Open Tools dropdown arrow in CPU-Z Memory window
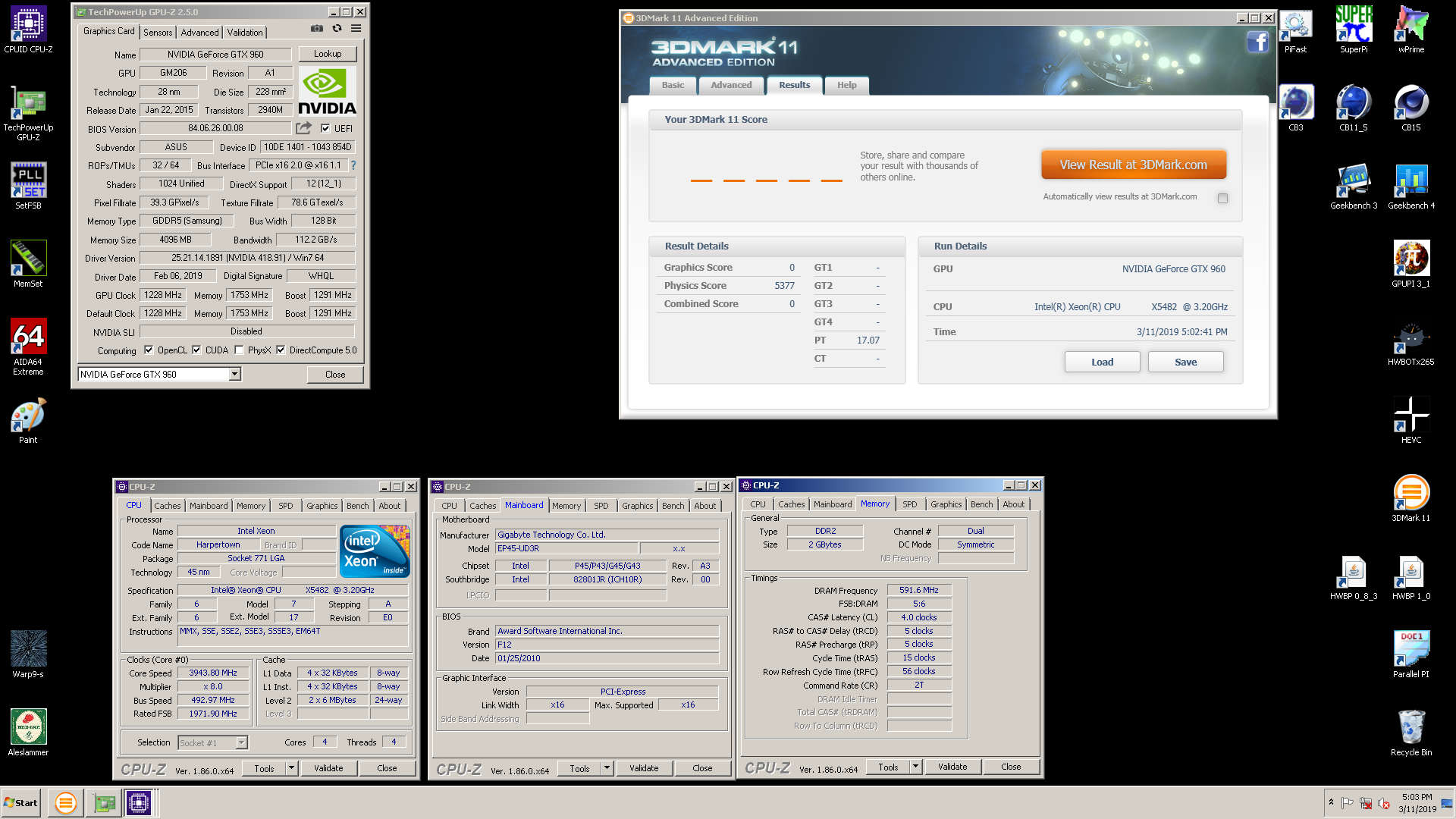This screenshot has height=819, width=1456. pos(915,767)
